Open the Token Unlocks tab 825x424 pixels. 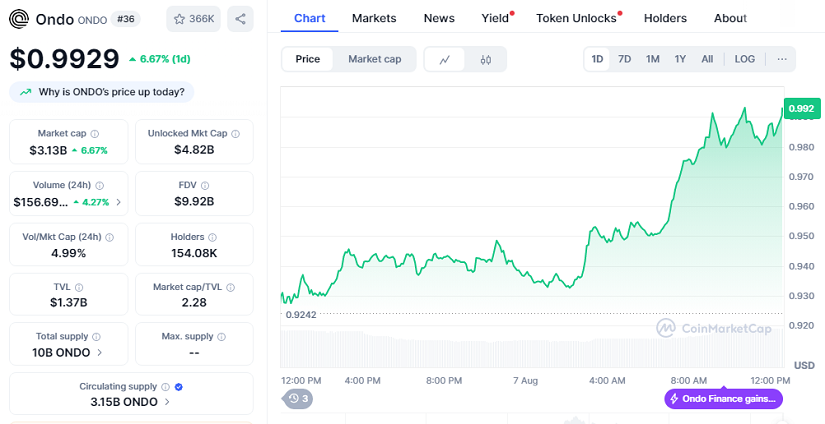point(576,18)
